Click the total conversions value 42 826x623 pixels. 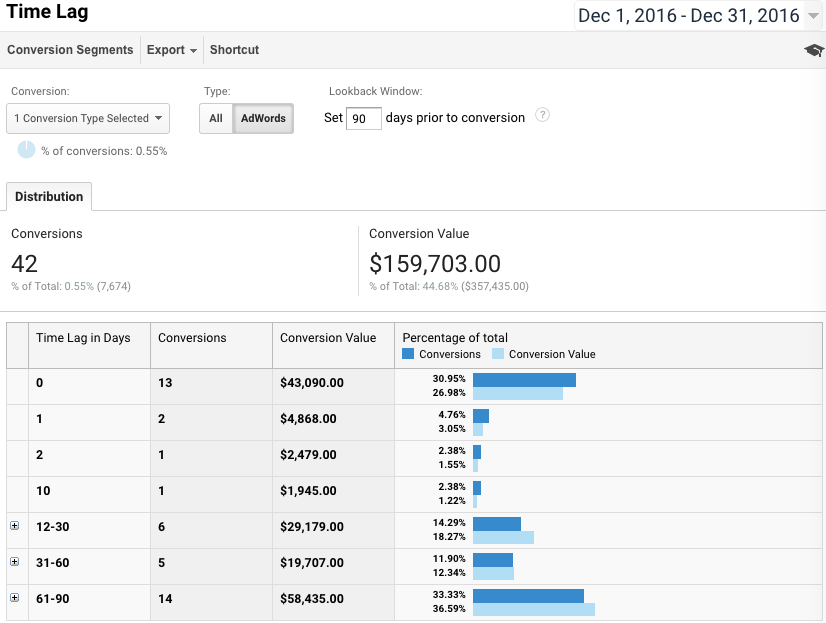[24, 264]
